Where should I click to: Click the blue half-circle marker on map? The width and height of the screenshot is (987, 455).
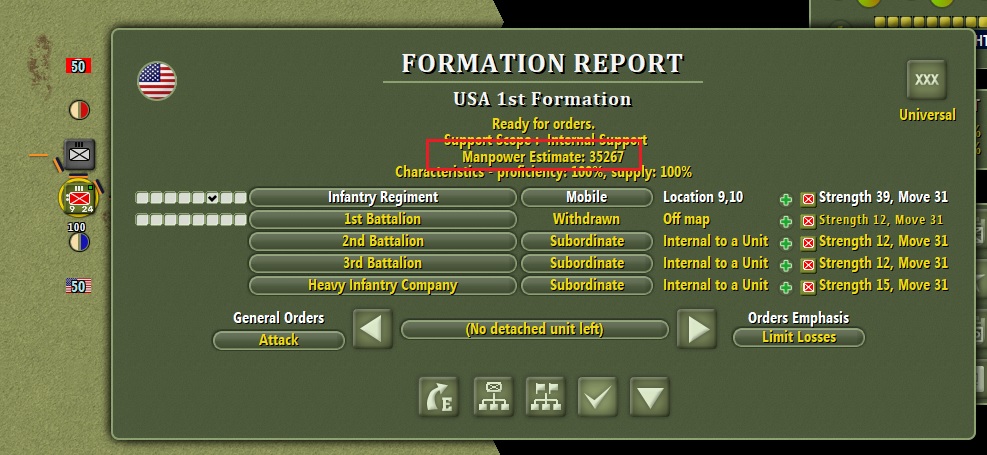(x=79, y=242)
